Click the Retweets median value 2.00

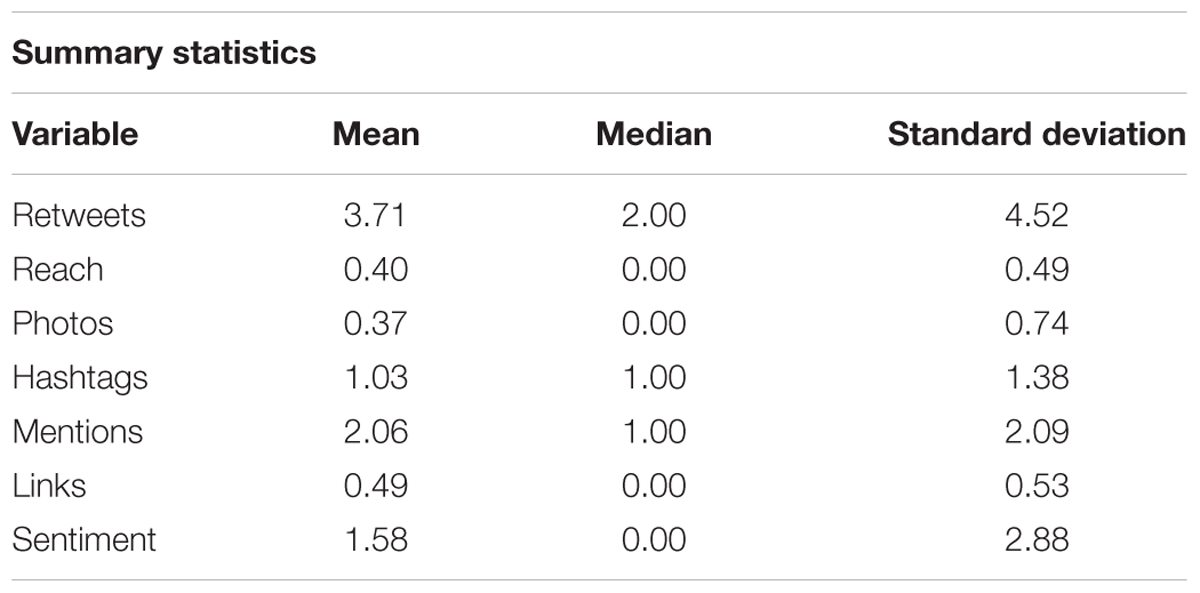click(654, 215)
